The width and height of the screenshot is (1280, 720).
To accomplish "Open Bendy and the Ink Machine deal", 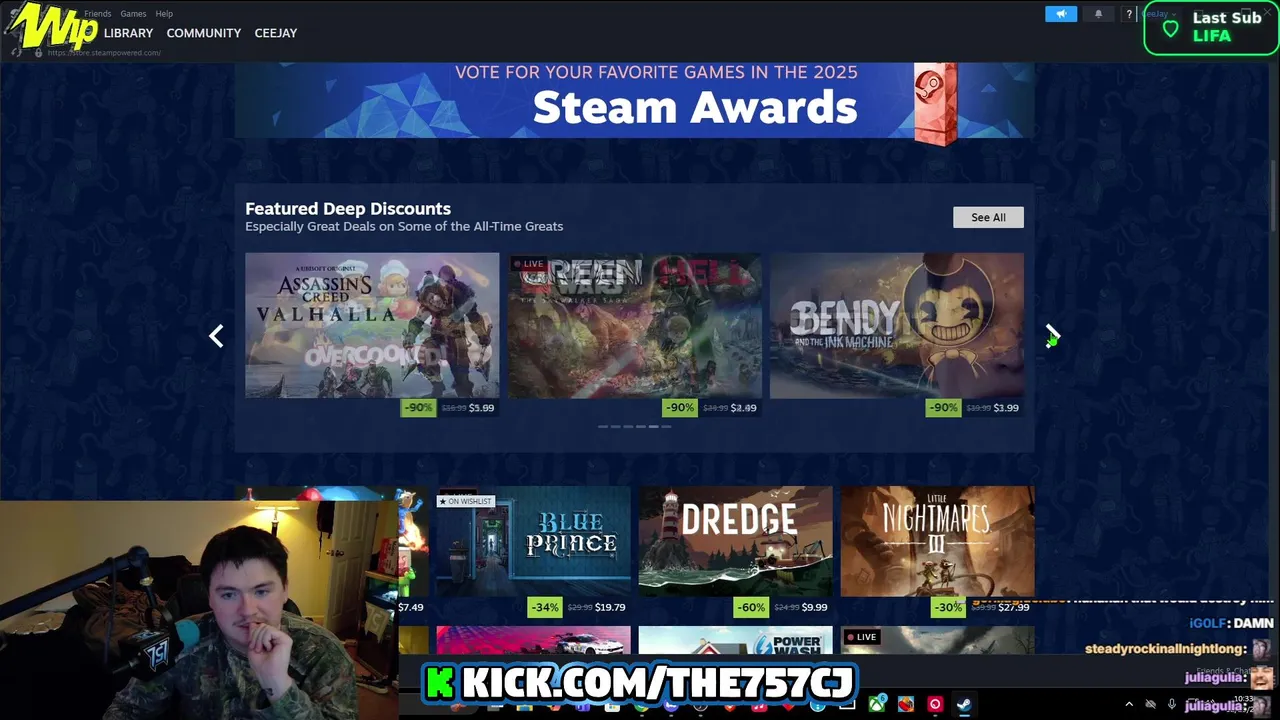I will tap(897, 325).
